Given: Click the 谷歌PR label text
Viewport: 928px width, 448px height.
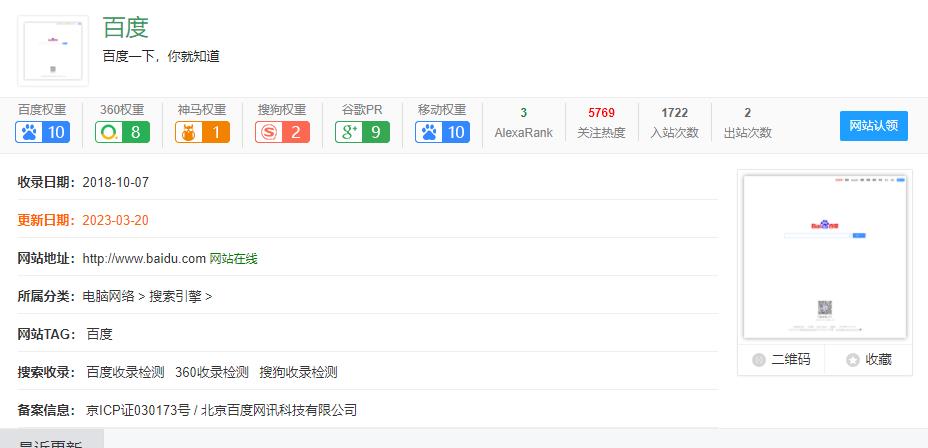Looking at the screenshot, I should pyautogui.click(x=362, y=109).
